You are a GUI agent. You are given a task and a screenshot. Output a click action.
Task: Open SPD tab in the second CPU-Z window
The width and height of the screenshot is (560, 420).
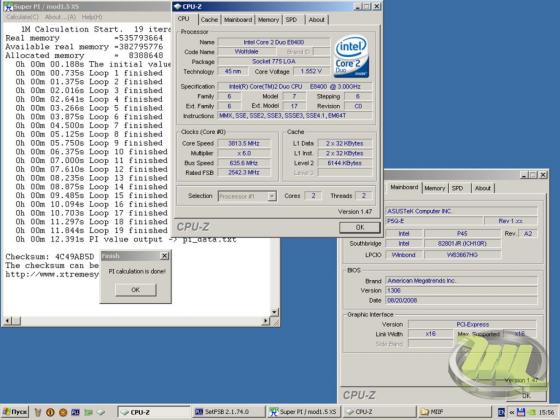coord(458,188)
